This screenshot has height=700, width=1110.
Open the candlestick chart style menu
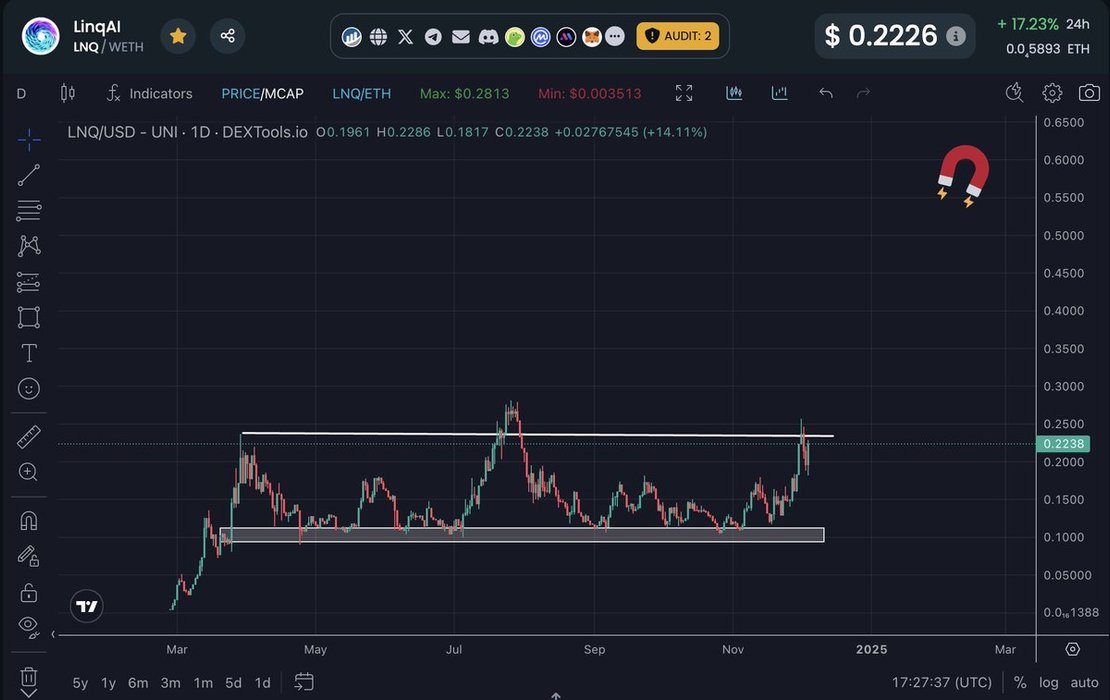pyautogui.click(x=68, y=93)
